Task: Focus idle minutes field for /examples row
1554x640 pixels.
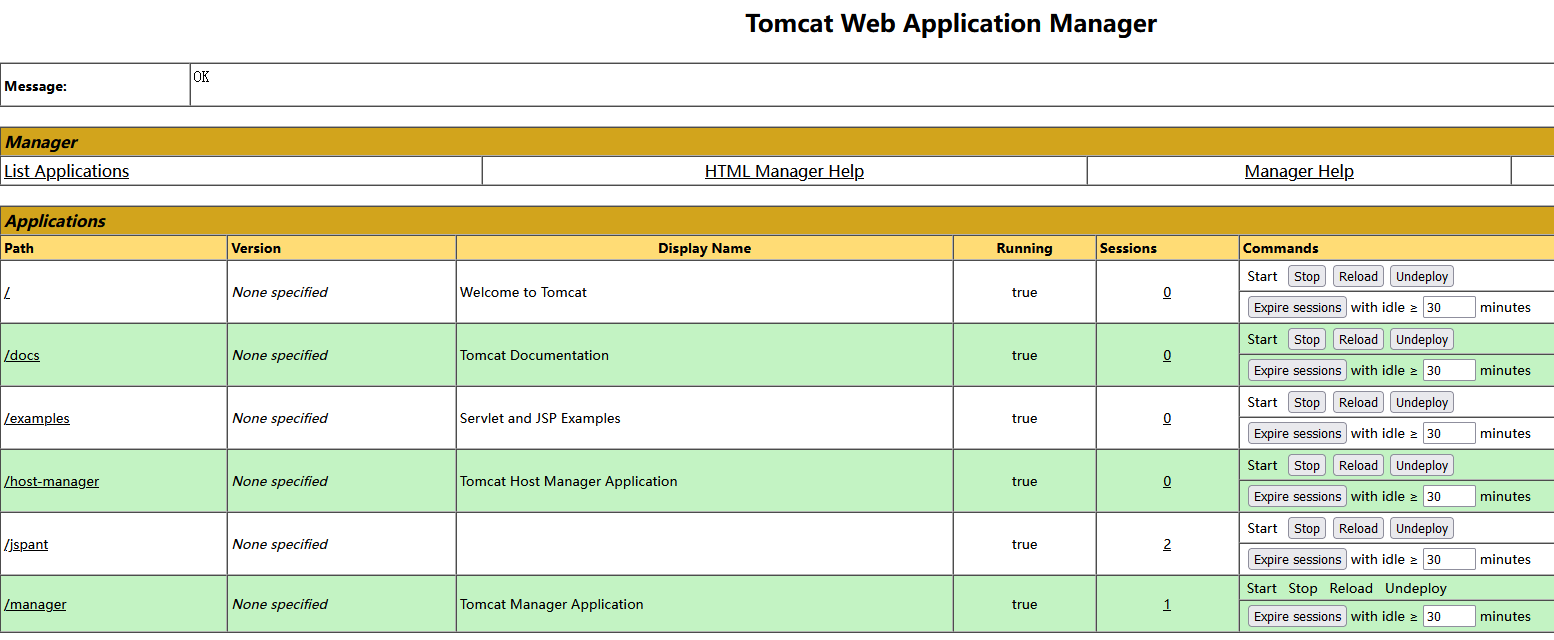Action: click(x=1449, y=433)
